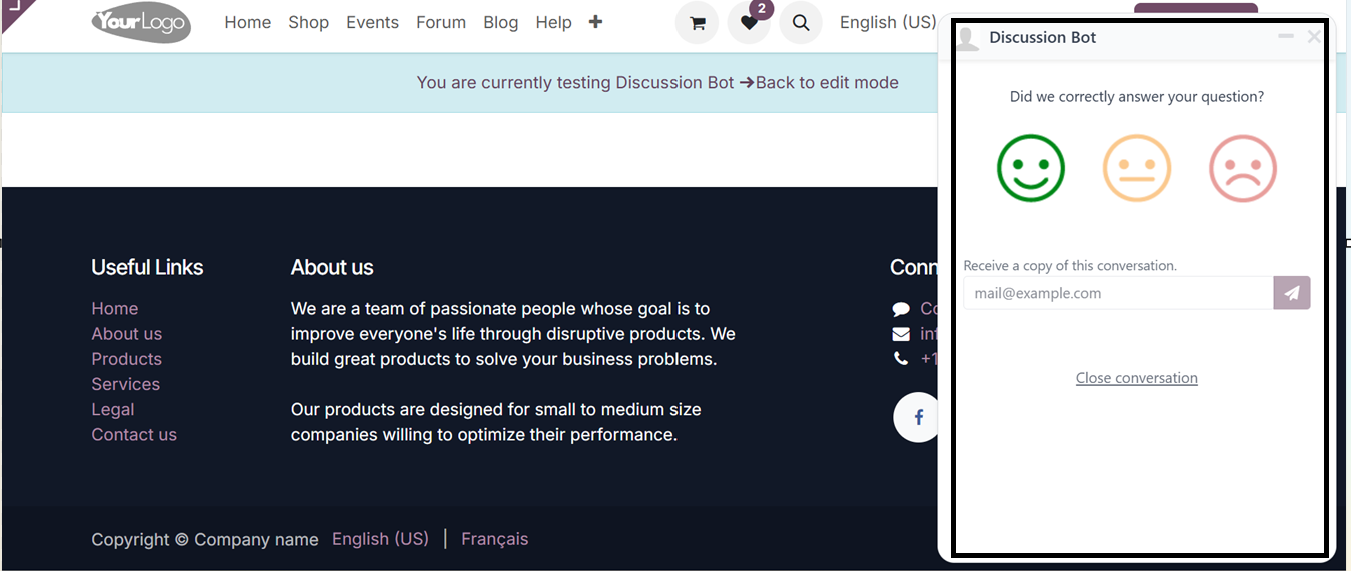This screenshot has height=571, width=1351.
Task: Click the YourLogo site logo
Action: [x=140, y=22]
